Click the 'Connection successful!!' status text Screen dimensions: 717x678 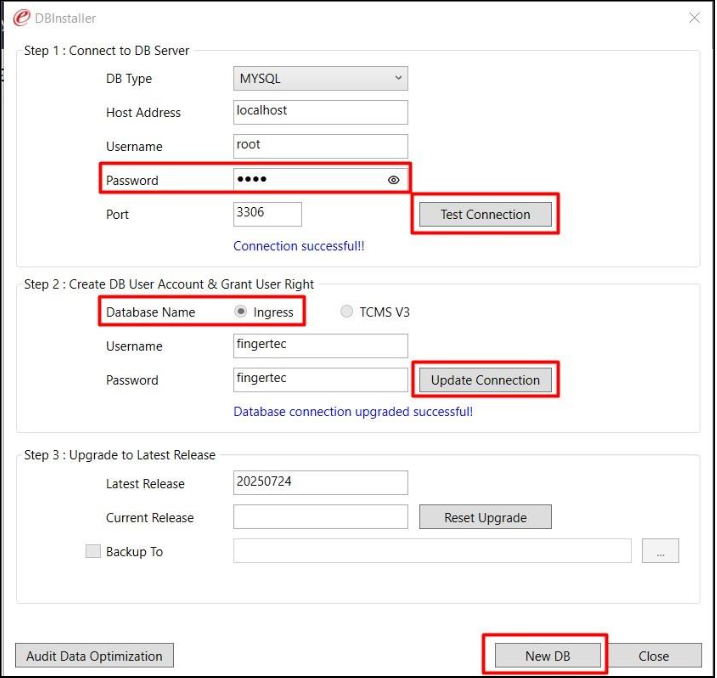coord(299,246)
